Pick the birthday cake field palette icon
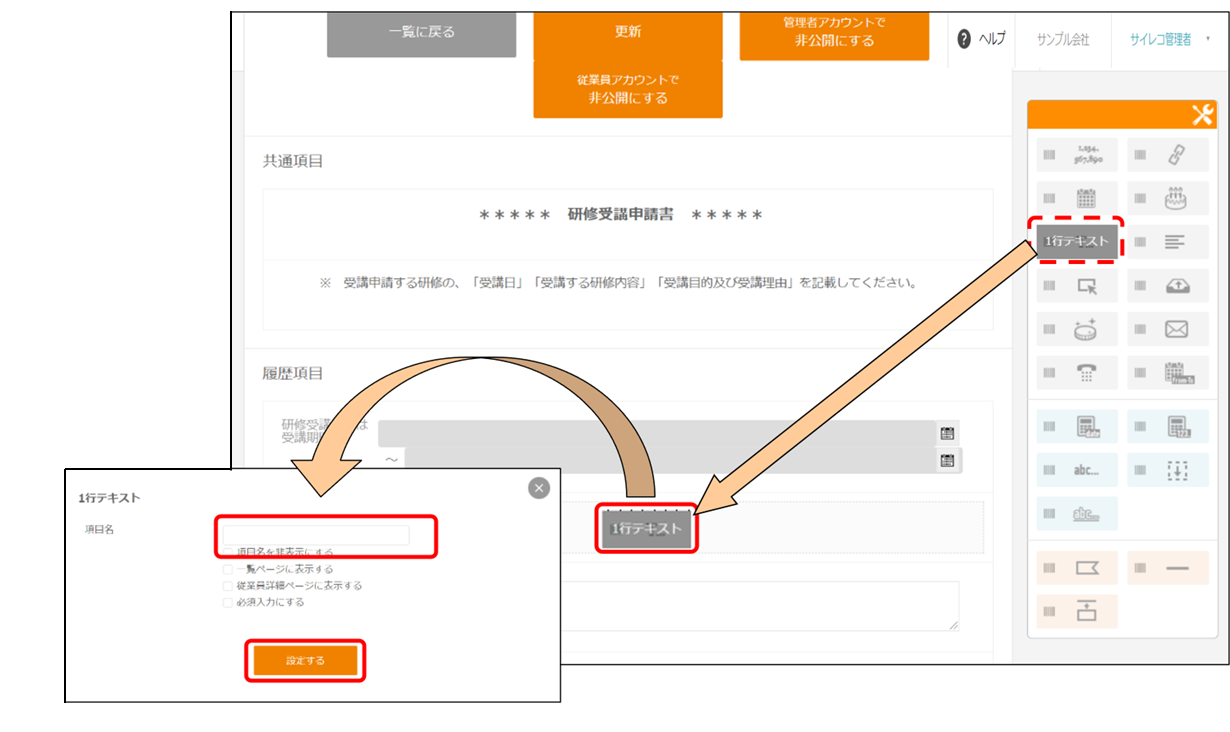The height and width of the screenshot is (732, 1230). [1176, 198]
